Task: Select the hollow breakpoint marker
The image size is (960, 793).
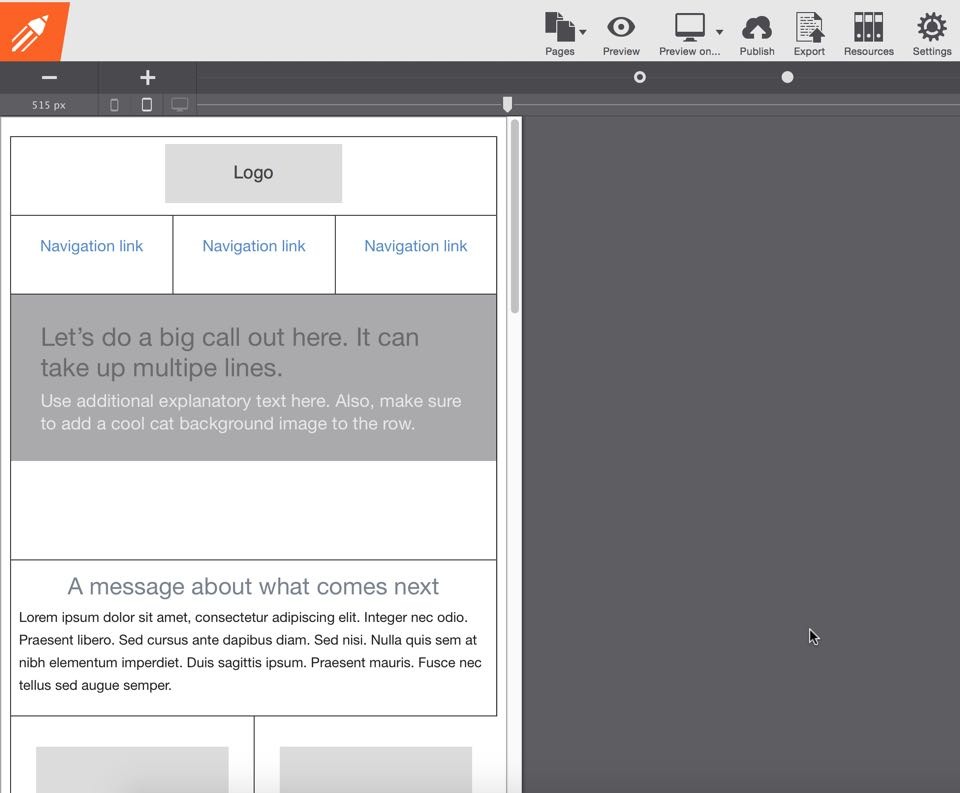Action: click(640, 77)
